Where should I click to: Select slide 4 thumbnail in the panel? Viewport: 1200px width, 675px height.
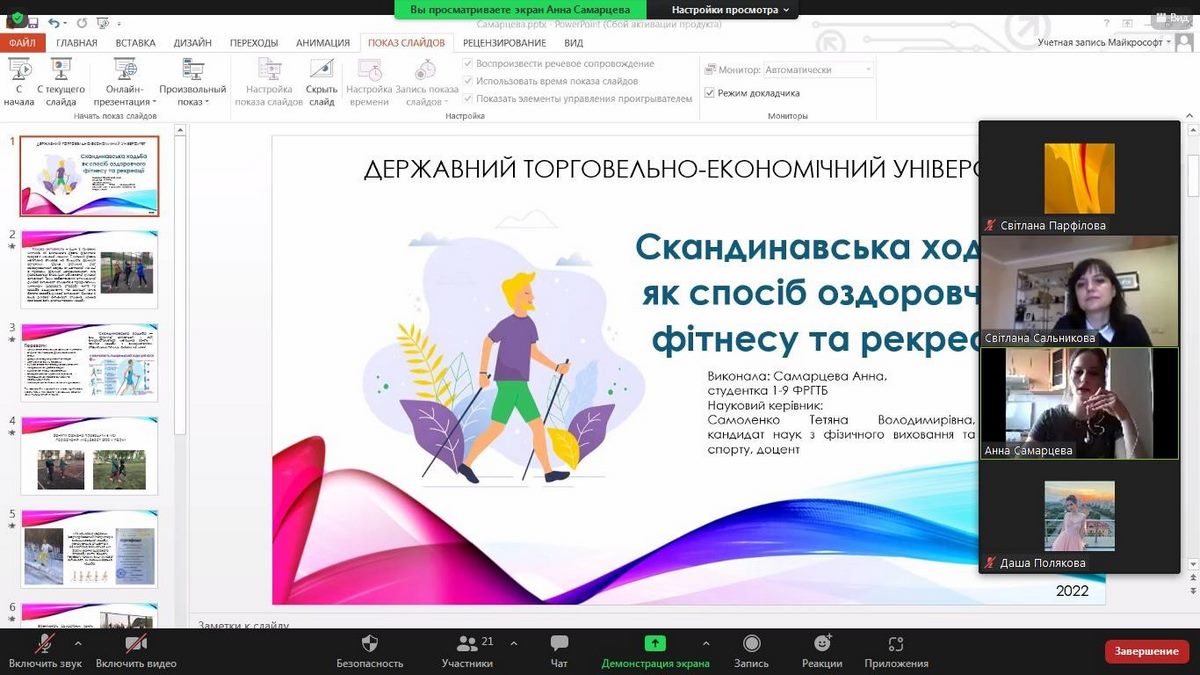click(90, 456)
